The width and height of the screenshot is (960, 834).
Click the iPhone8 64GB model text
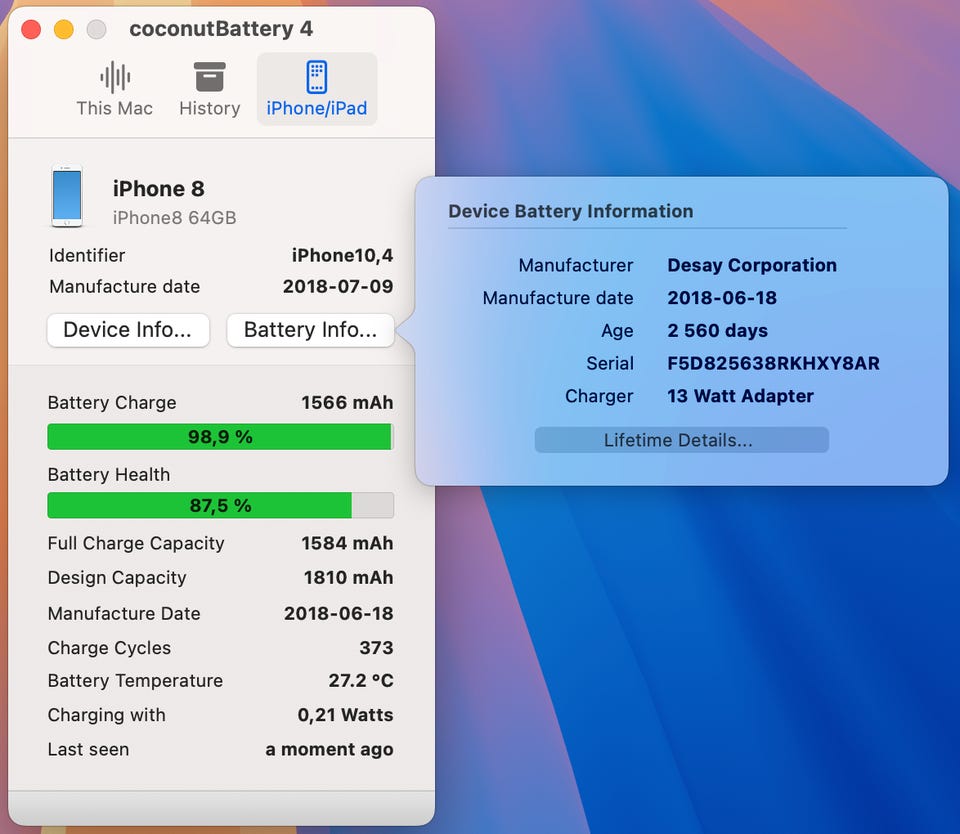(x=174, y=218)
